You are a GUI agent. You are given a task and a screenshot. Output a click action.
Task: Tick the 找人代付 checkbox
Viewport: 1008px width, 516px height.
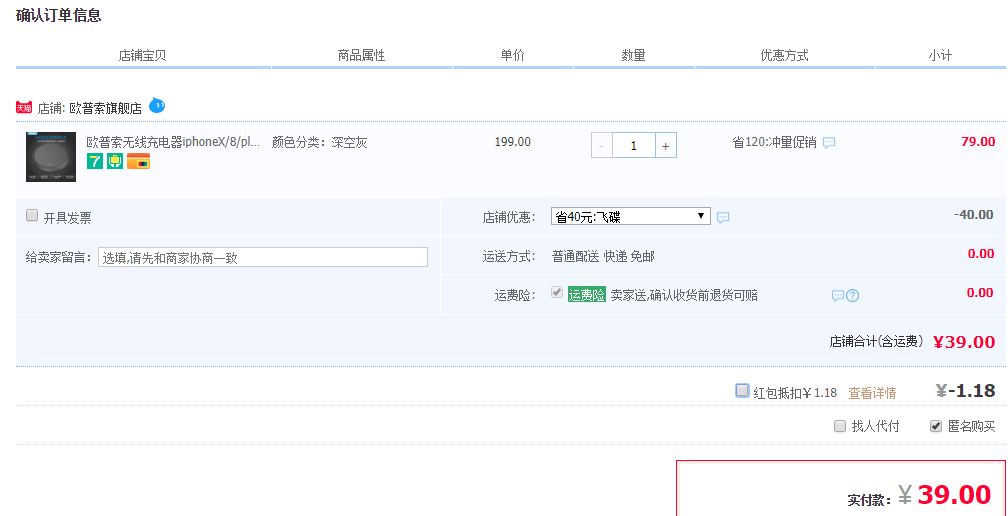(x=840, y=425)
